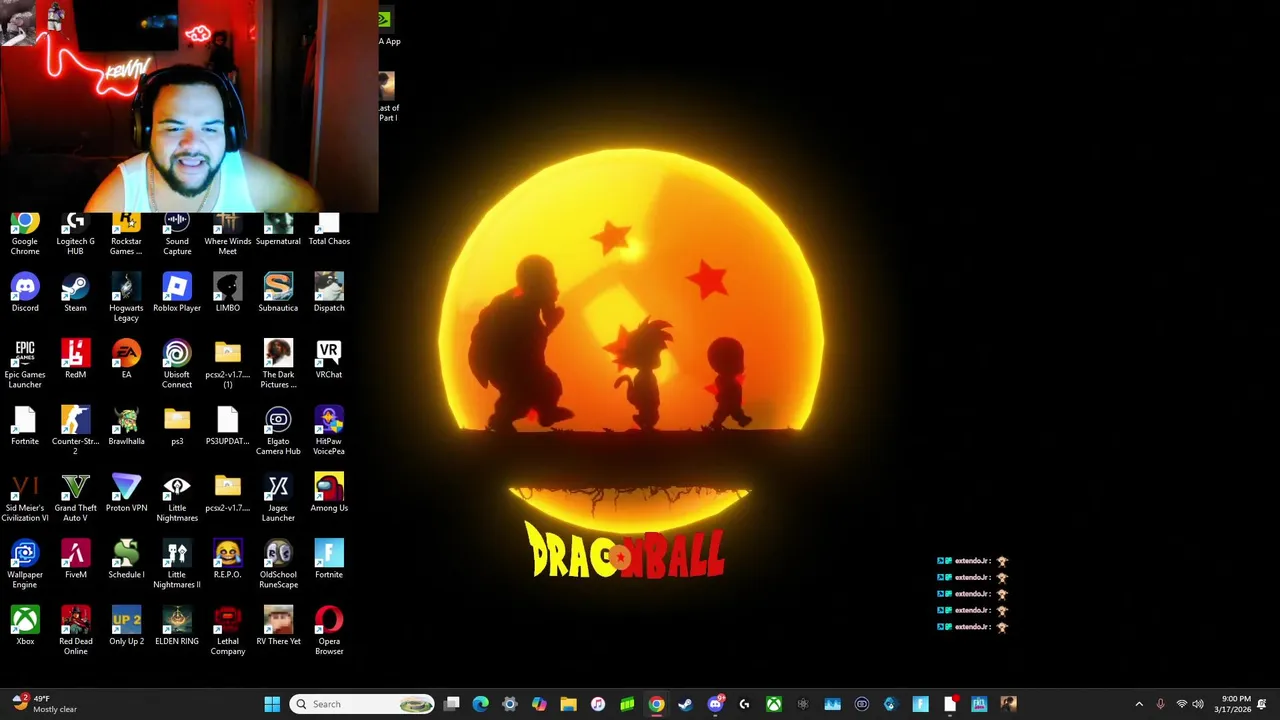This screenshot has height=720, width=1280.
Task: Click the taskbar Search box
Action: pos(362,704)
